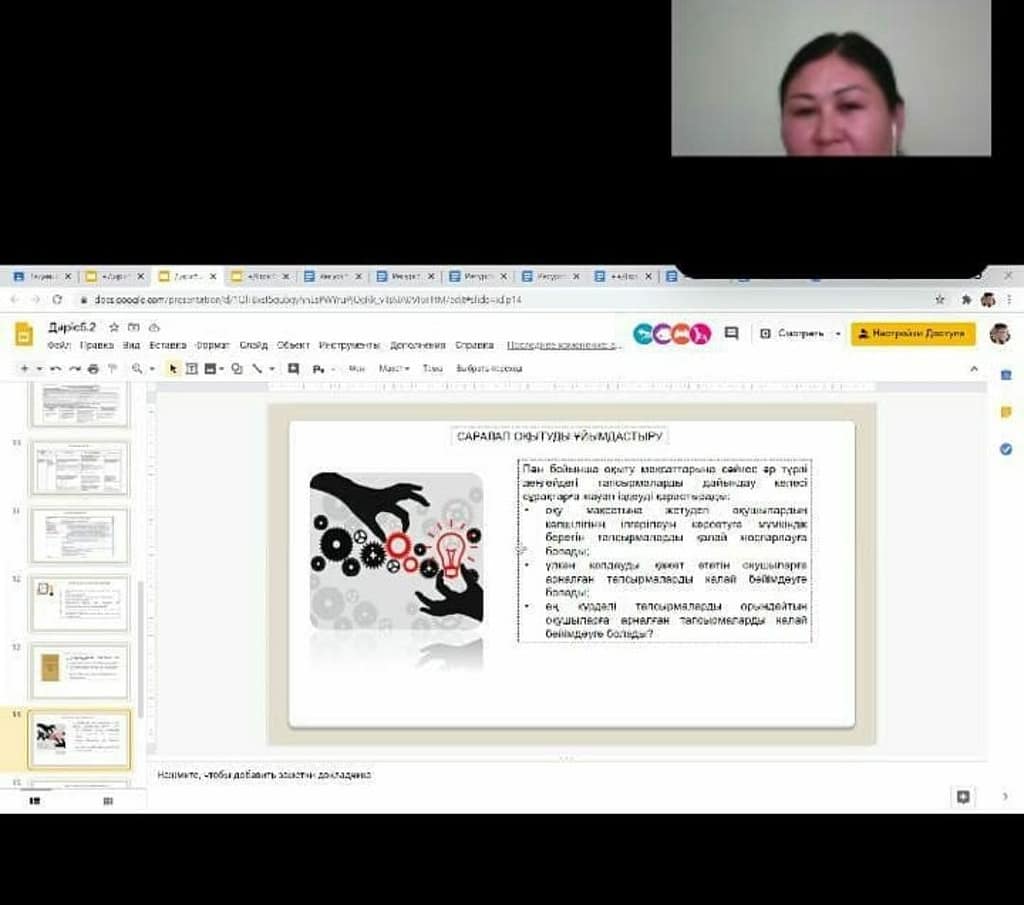Image resolution: width=1024 pixels, height=905 pixels.
Task: Bookmark this page with star icon
Action: 940,299
